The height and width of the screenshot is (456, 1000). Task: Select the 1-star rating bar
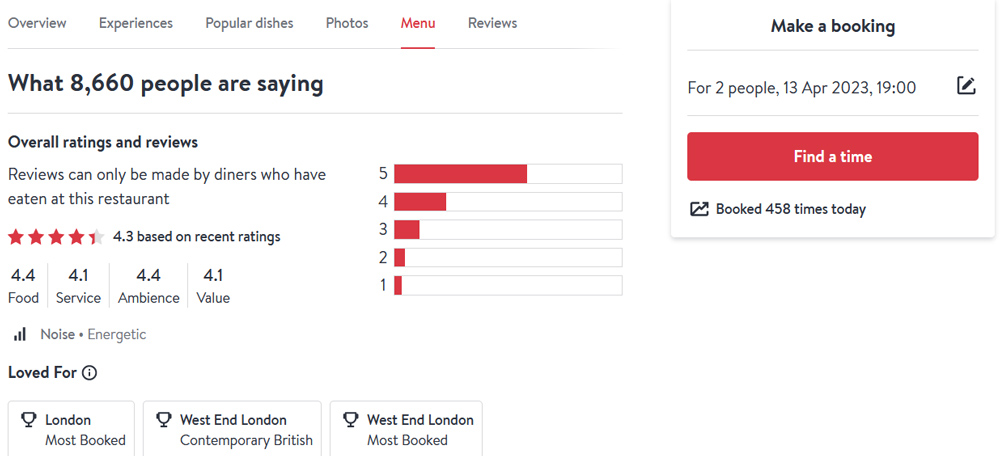coord(508,286)
